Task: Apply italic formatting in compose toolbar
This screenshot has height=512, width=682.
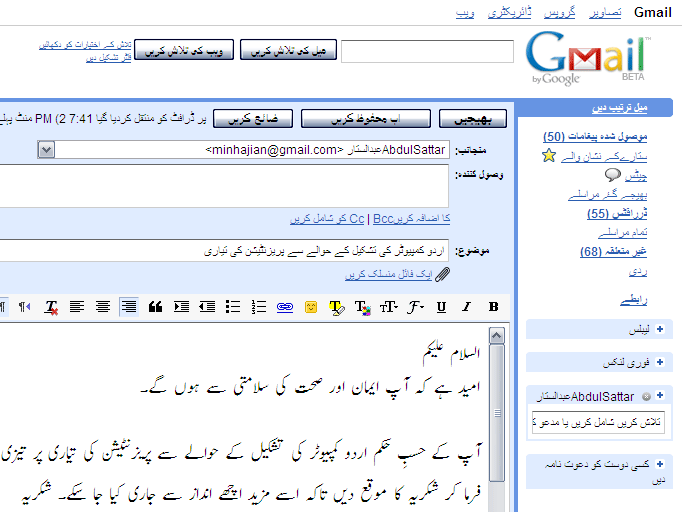Action: coord(467,307)
